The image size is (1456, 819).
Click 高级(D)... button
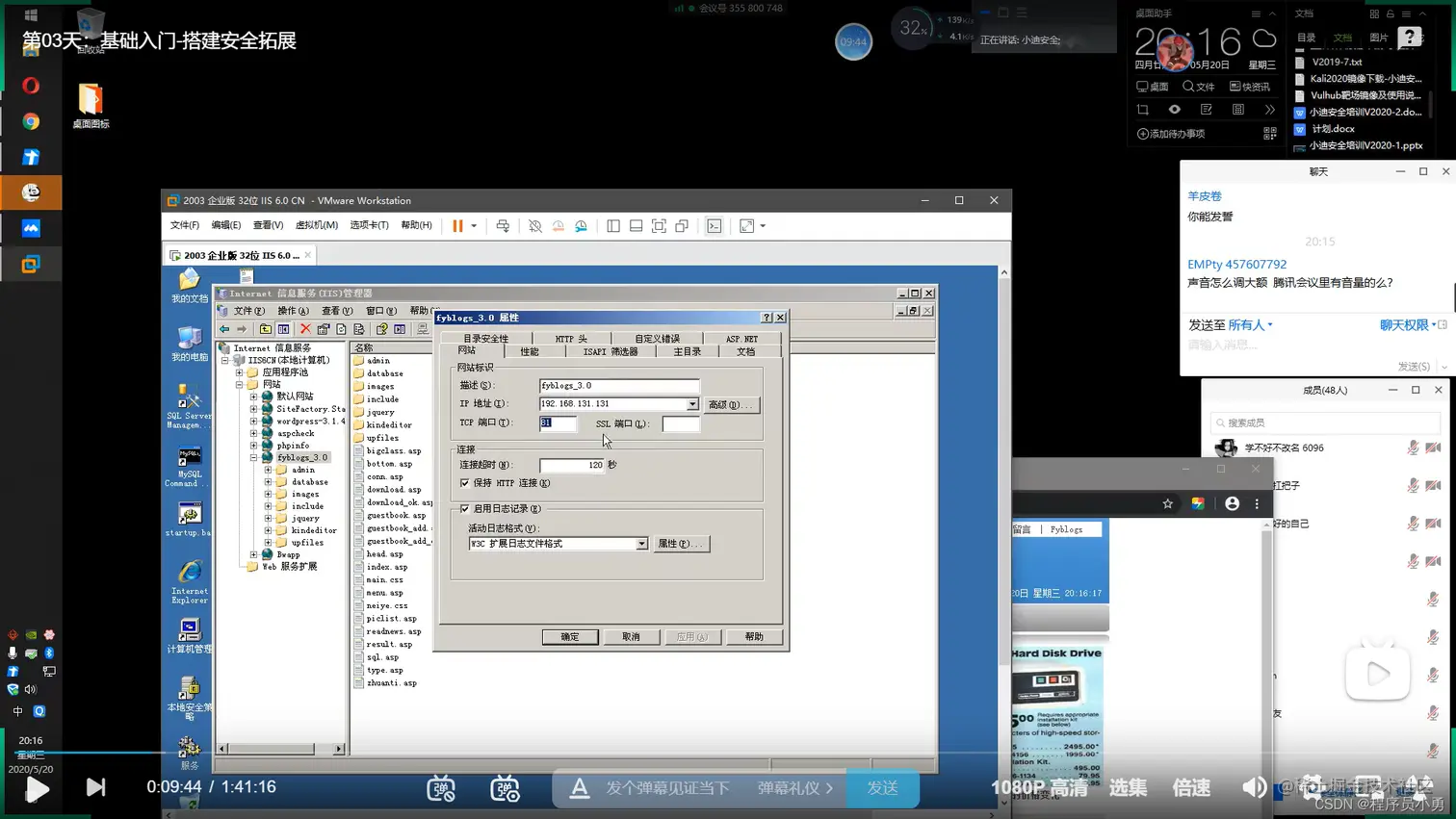click(x=731, y=404)
